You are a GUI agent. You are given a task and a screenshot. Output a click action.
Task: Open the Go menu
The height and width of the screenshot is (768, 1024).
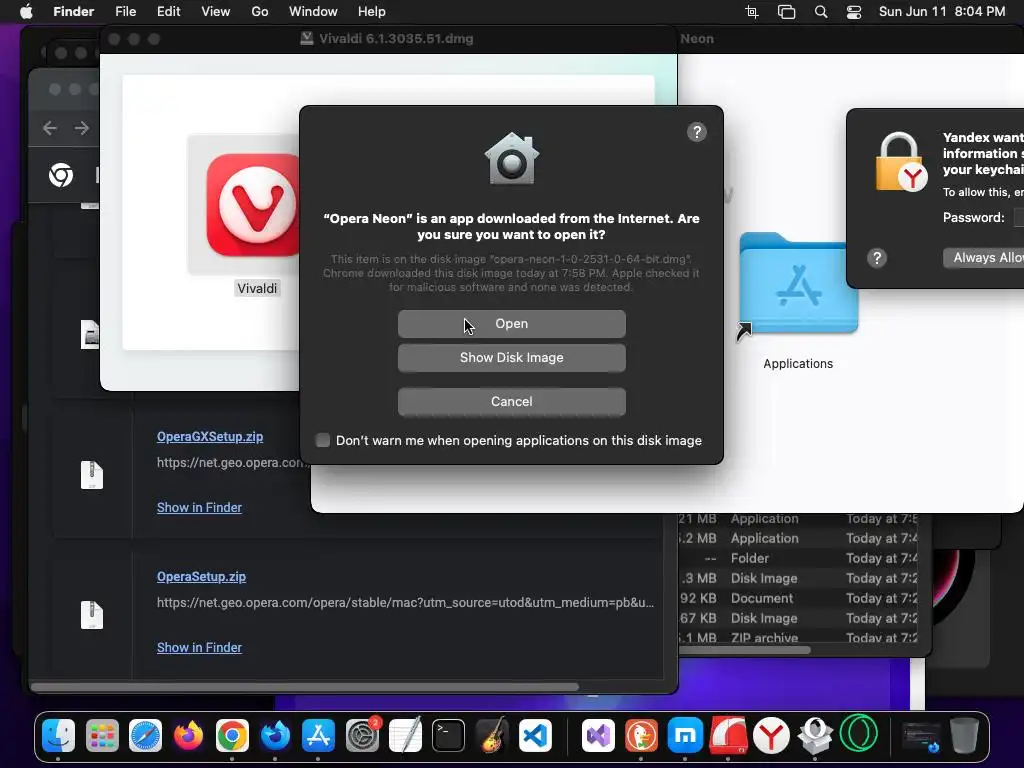click(260, 12)
